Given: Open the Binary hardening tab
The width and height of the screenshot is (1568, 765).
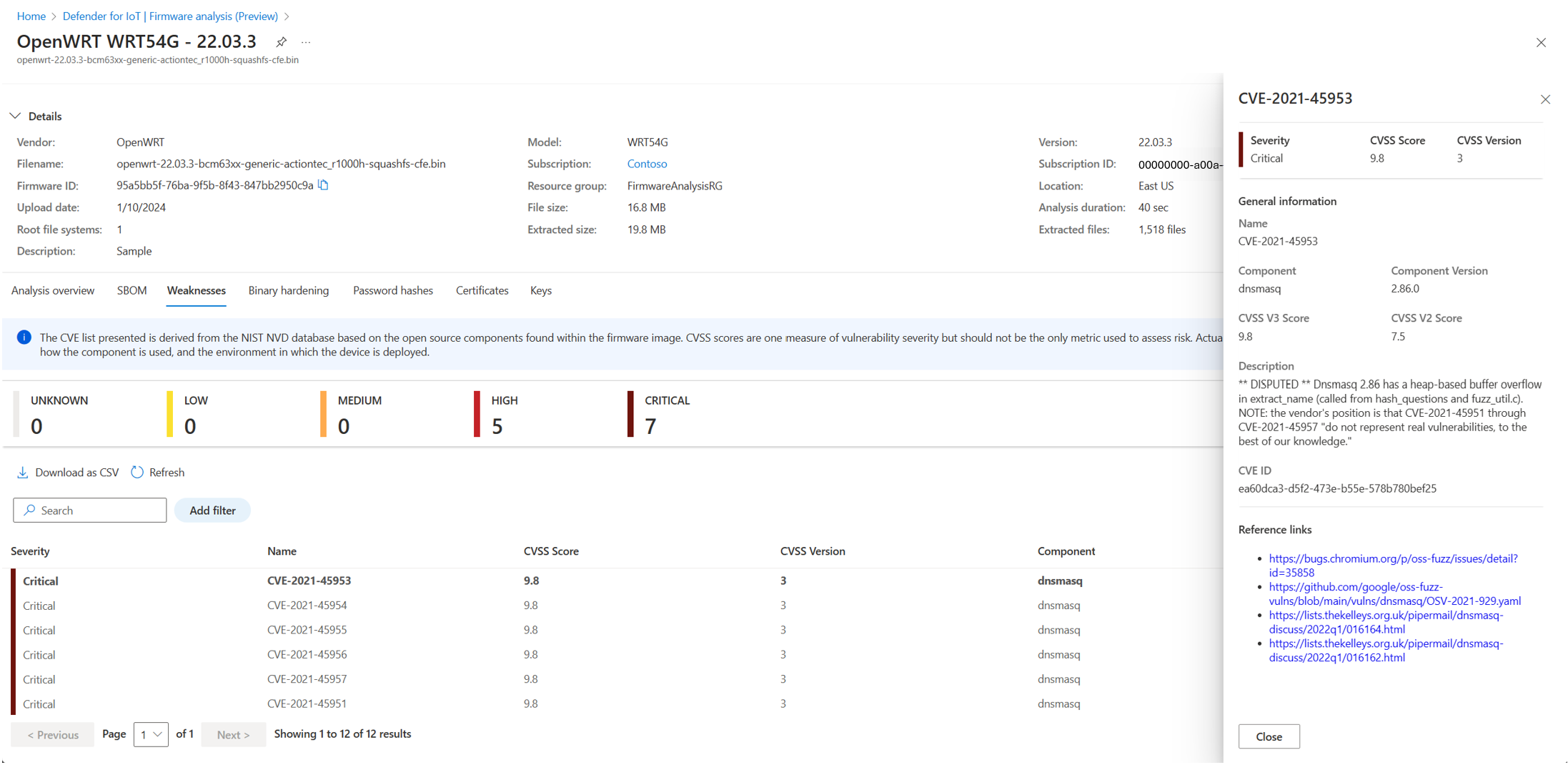Looking at the screenshot, I should (x=289, y=290).
